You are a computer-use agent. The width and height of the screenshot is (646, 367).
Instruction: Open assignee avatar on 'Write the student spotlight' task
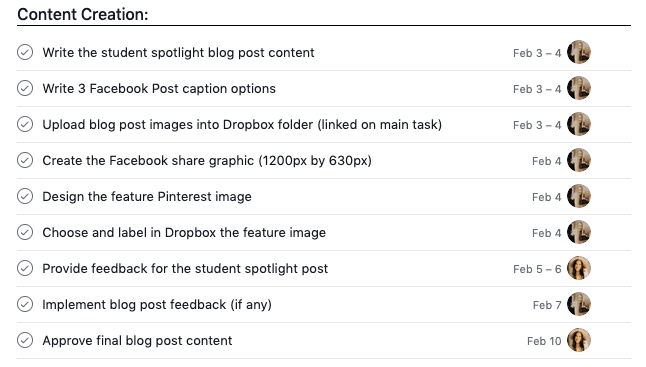click(x=579, y=52)
